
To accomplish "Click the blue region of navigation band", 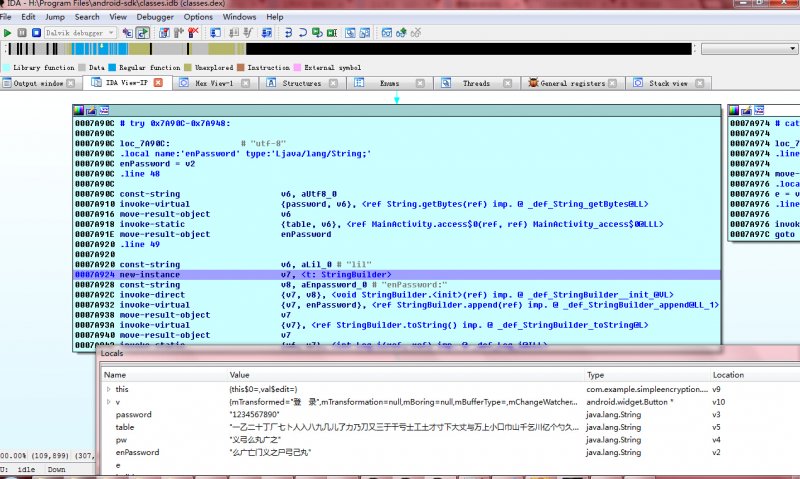I will pyautogui.click(x=99, y=49).
